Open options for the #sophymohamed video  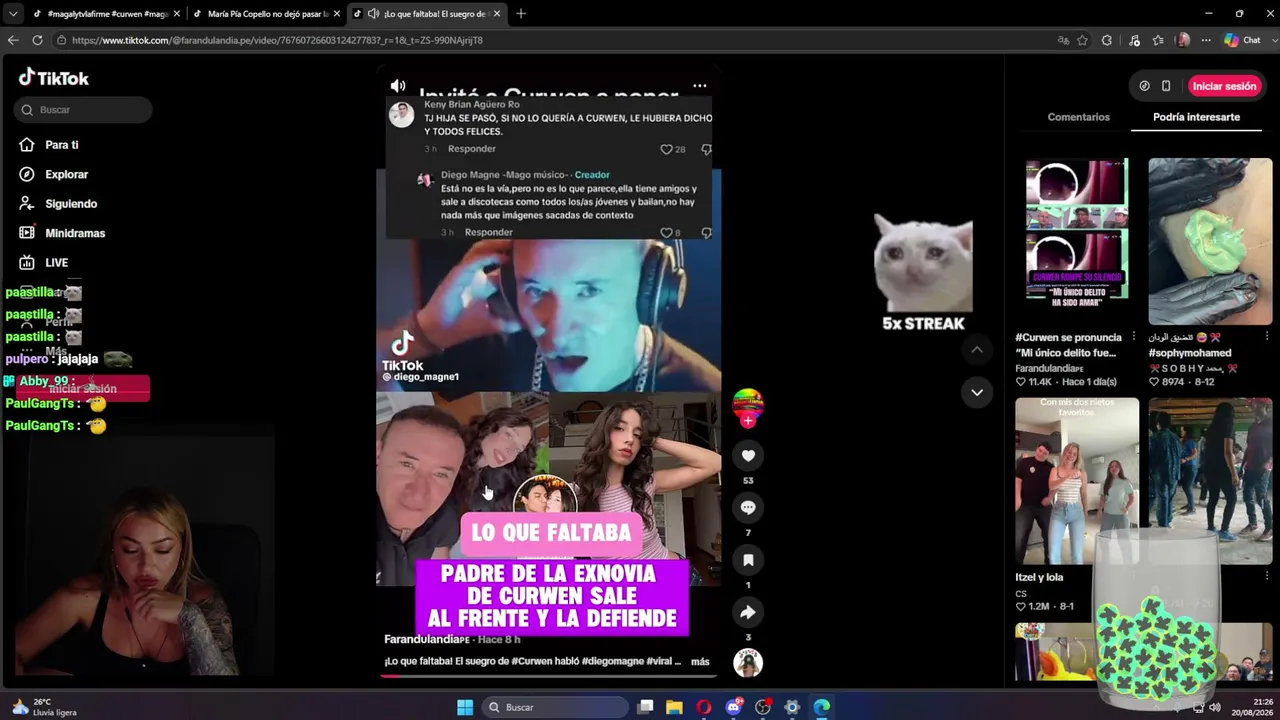coord(1267,337)
